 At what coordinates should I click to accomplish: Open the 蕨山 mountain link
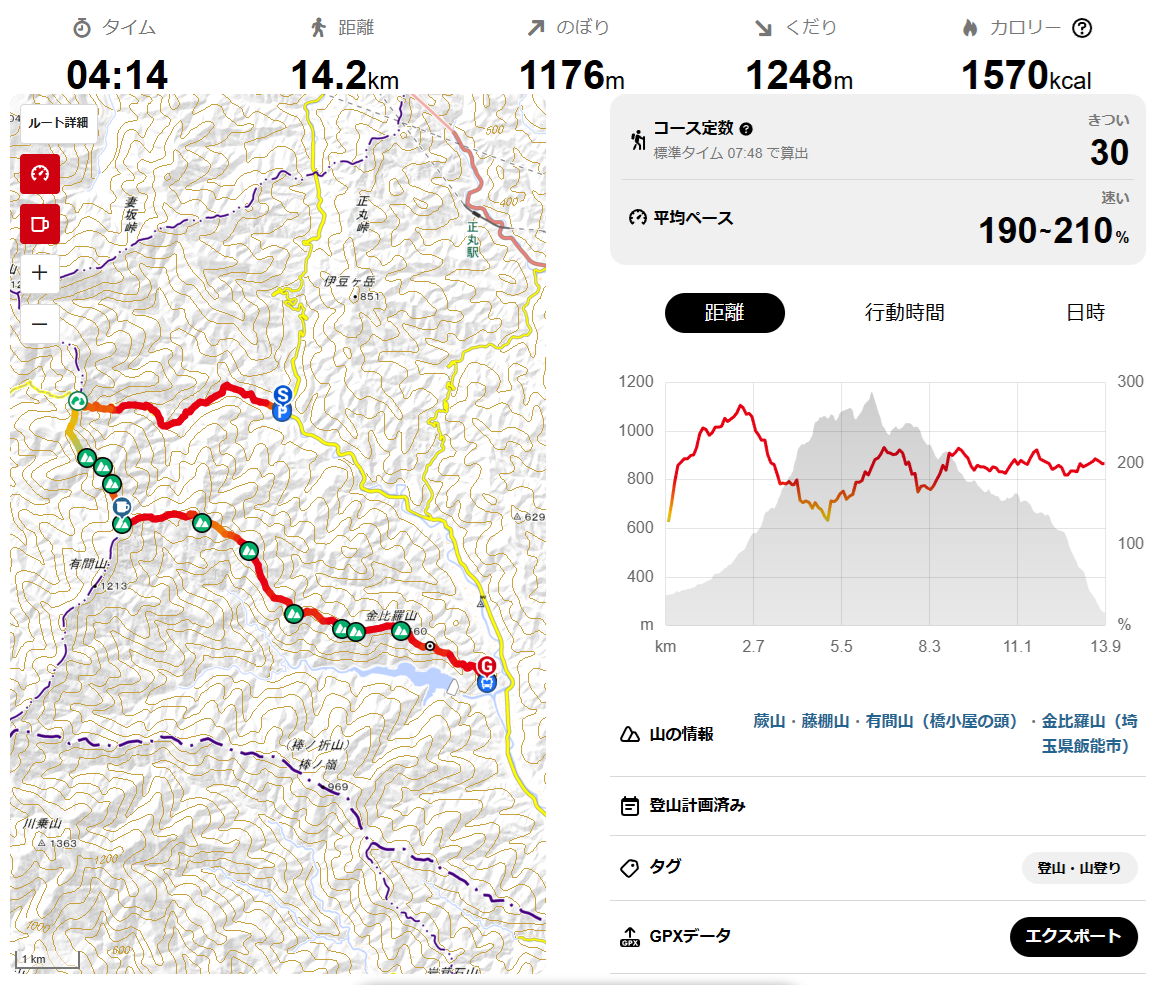coord(769,721)
